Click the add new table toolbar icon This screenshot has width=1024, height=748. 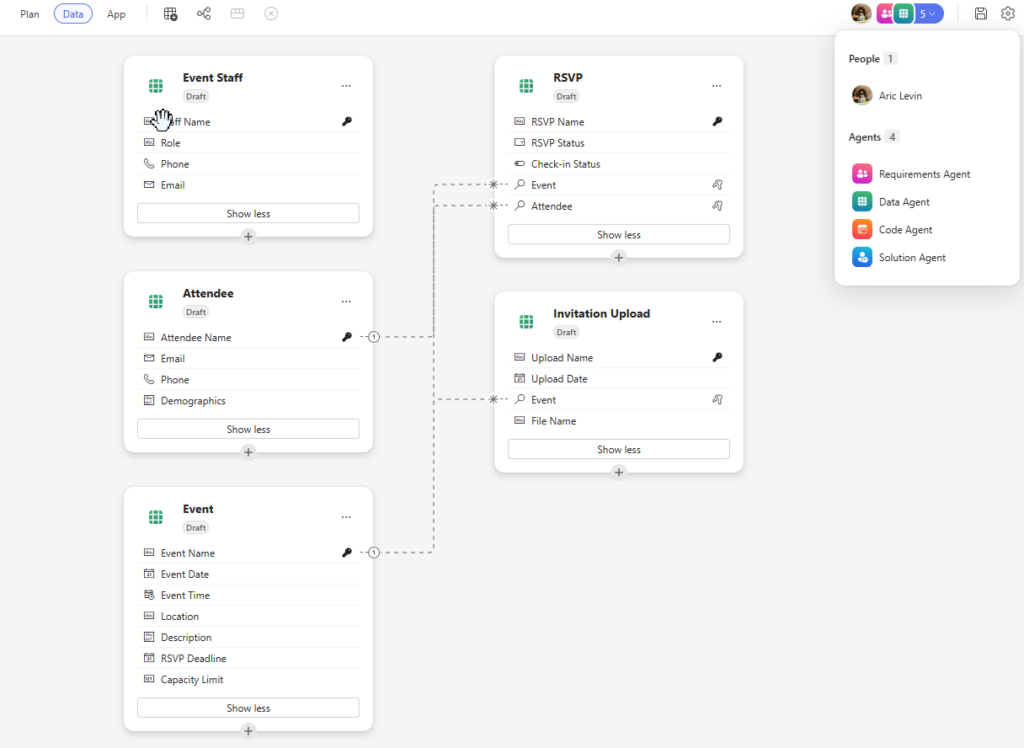click(x=171, y=14)
